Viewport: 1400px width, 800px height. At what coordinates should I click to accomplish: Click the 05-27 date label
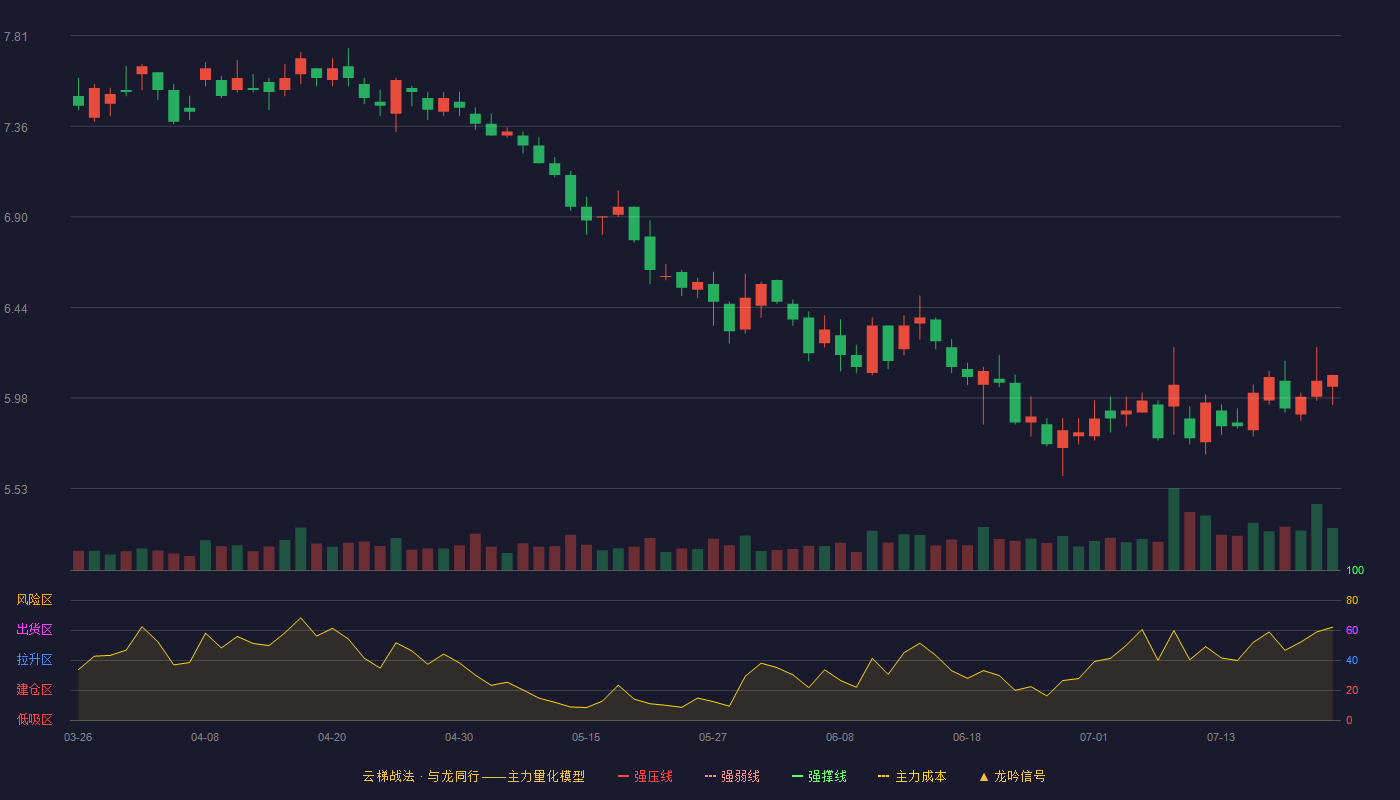tap(713, 737)
